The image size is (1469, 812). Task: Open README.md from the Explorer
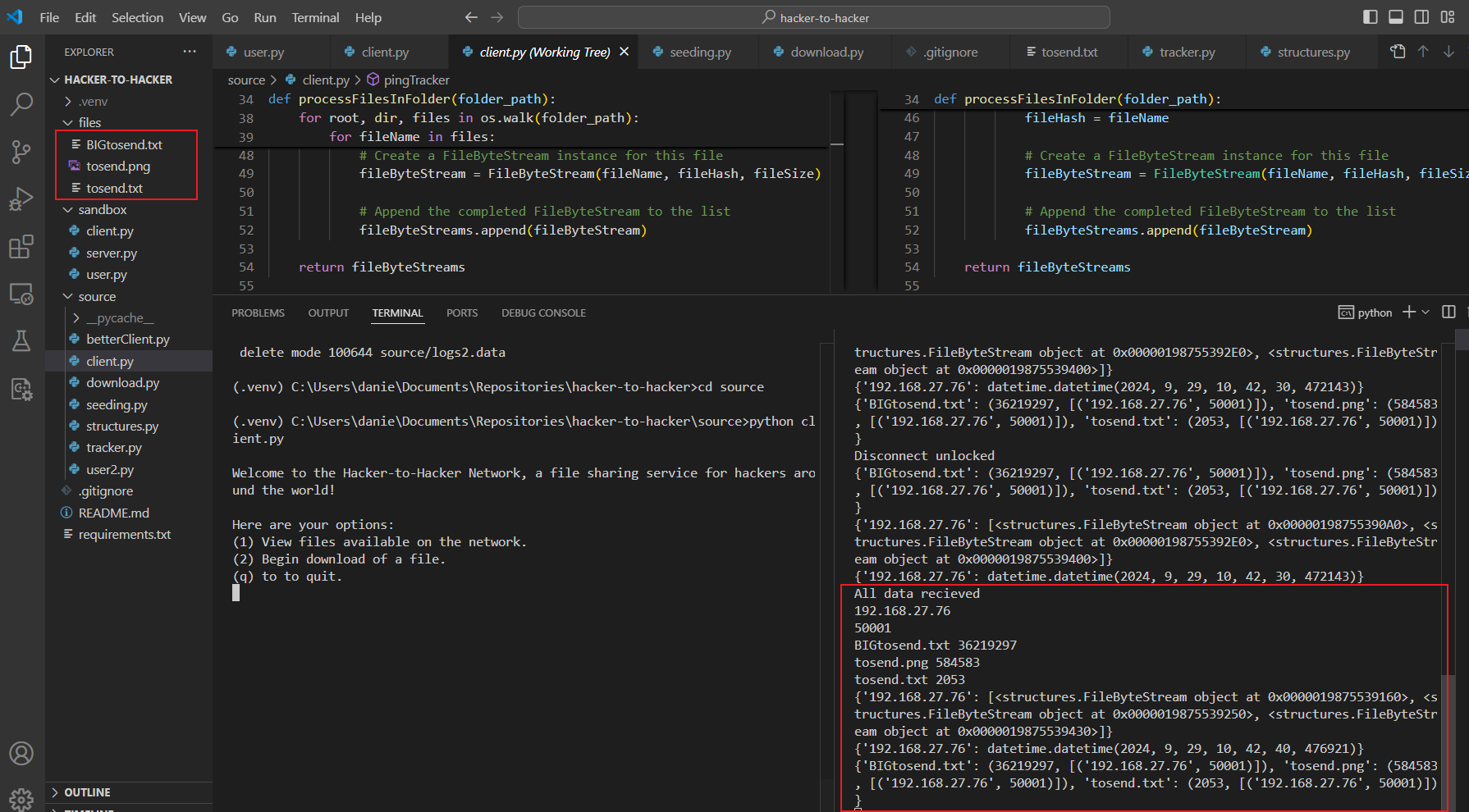coord(113,513)
